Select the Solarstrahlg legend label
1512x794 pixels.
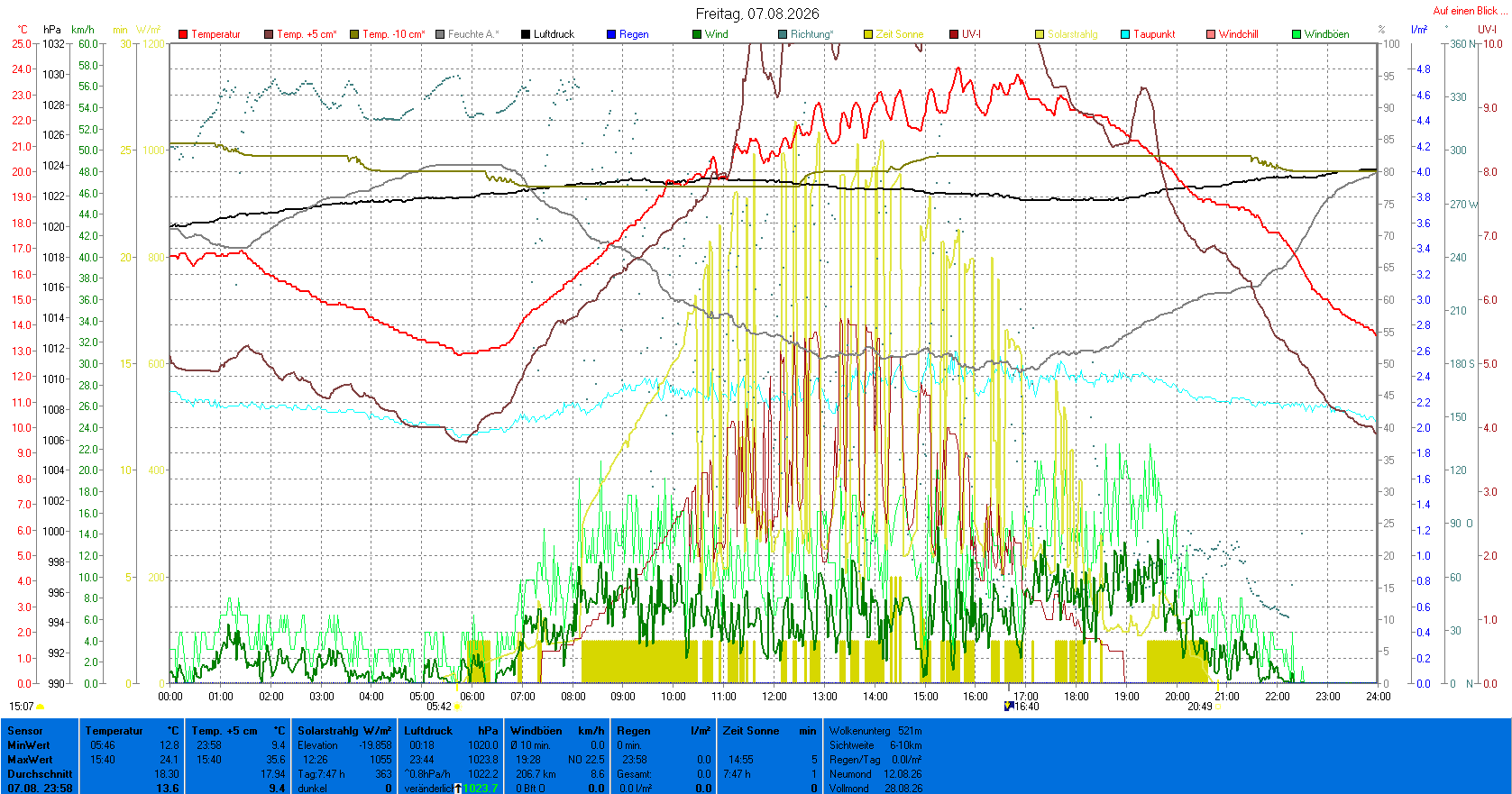1073,34
